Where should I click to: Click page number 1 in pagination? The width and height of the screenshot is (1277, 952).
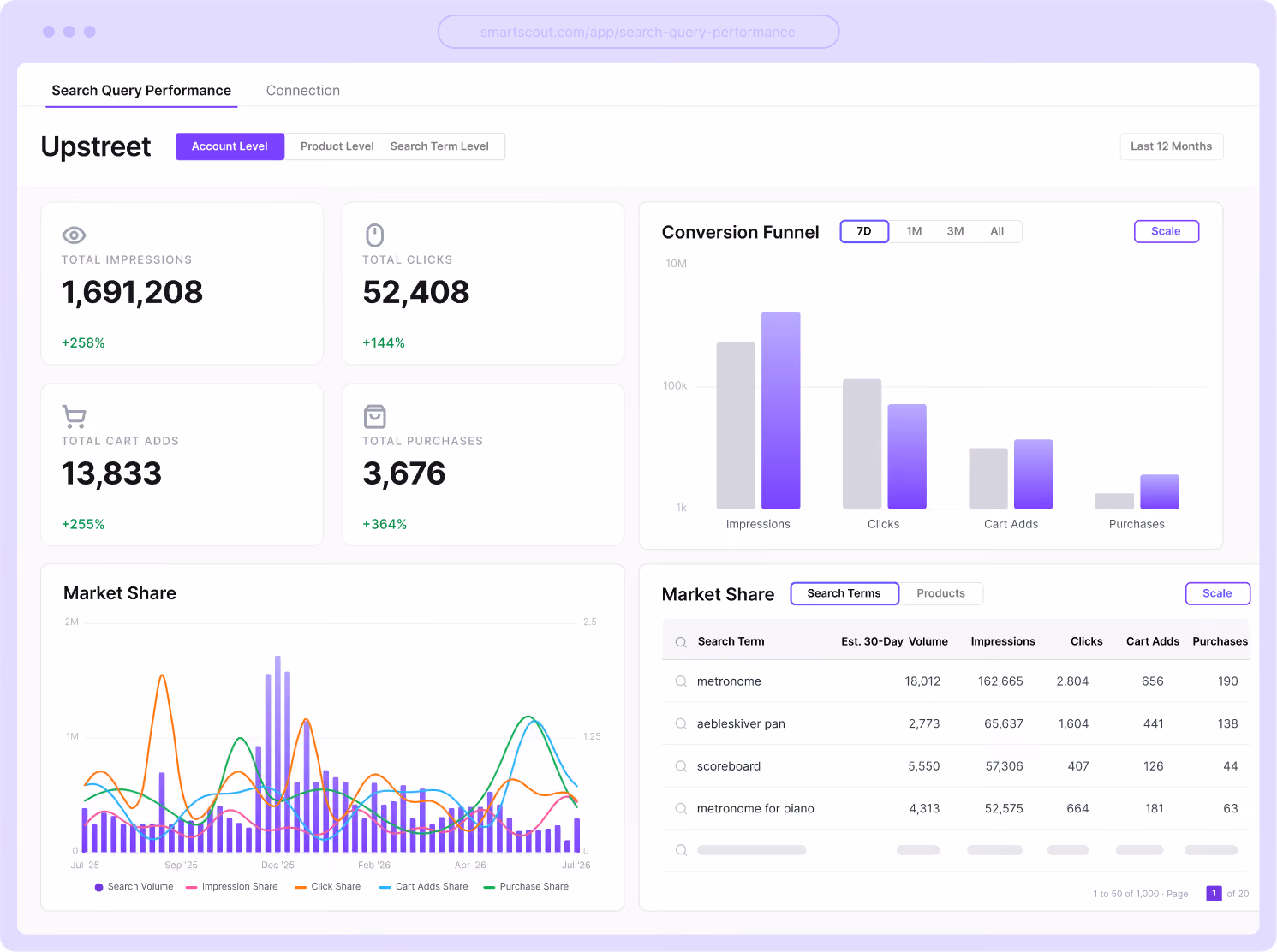pyautogui.click(x=1214, y=893)
